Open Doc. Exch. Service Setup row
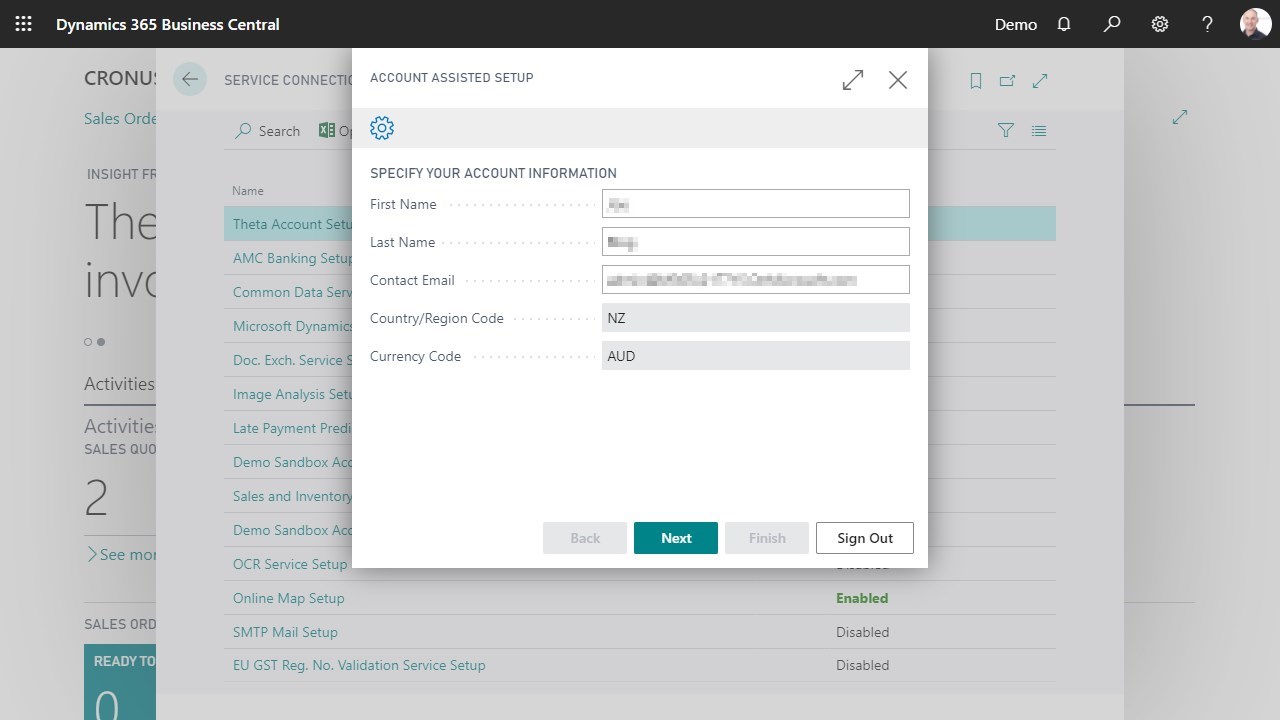Viewport: 1280px width, 720px height. pos(292,360)
